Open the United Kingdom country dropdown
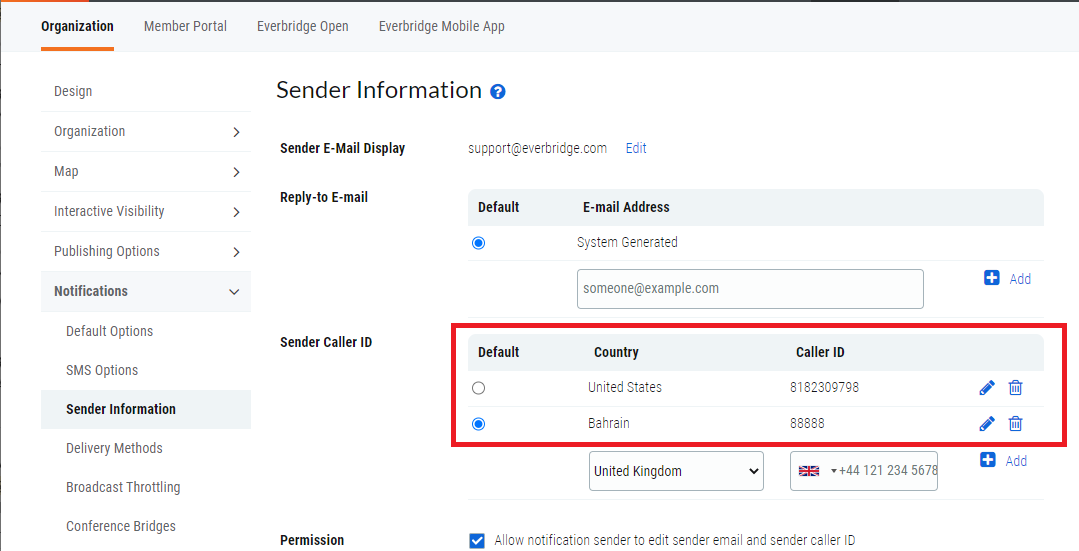The width and height of the screenshot is (1079, 551). point(676,471)
